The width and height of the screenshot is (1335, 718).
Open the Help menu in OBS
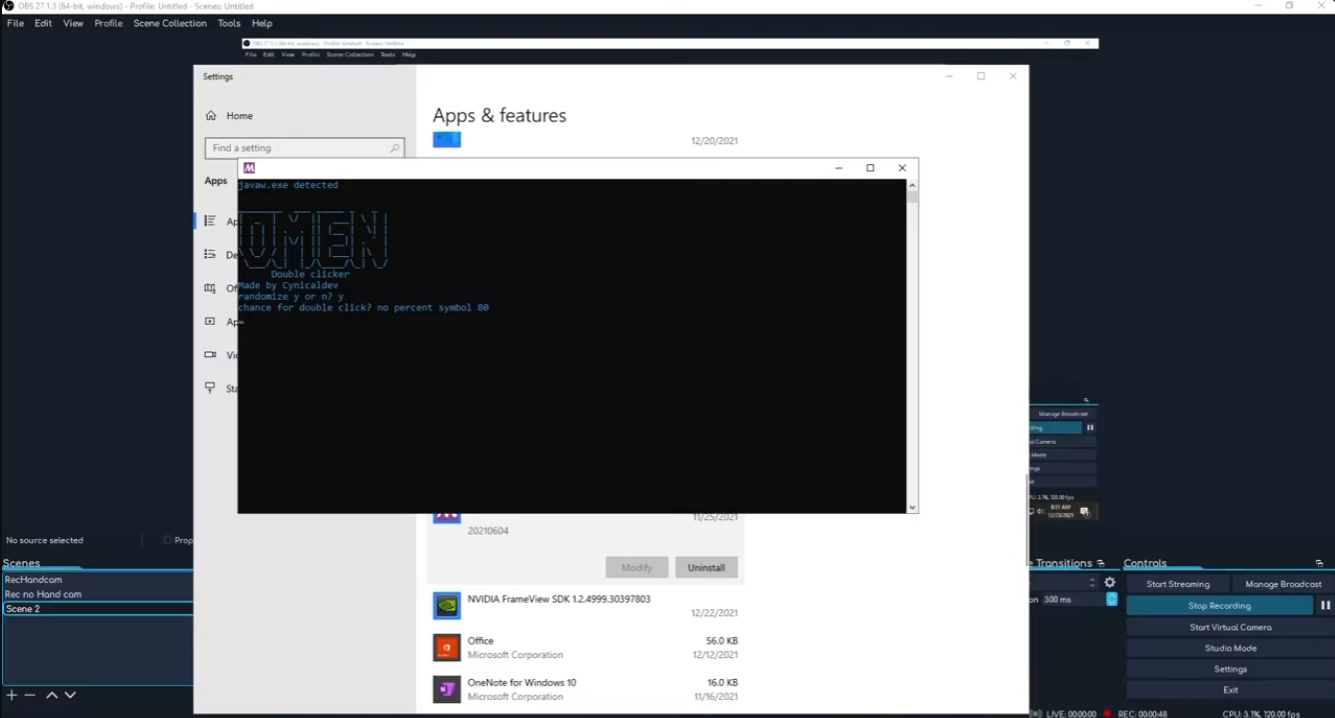(262, 23)
